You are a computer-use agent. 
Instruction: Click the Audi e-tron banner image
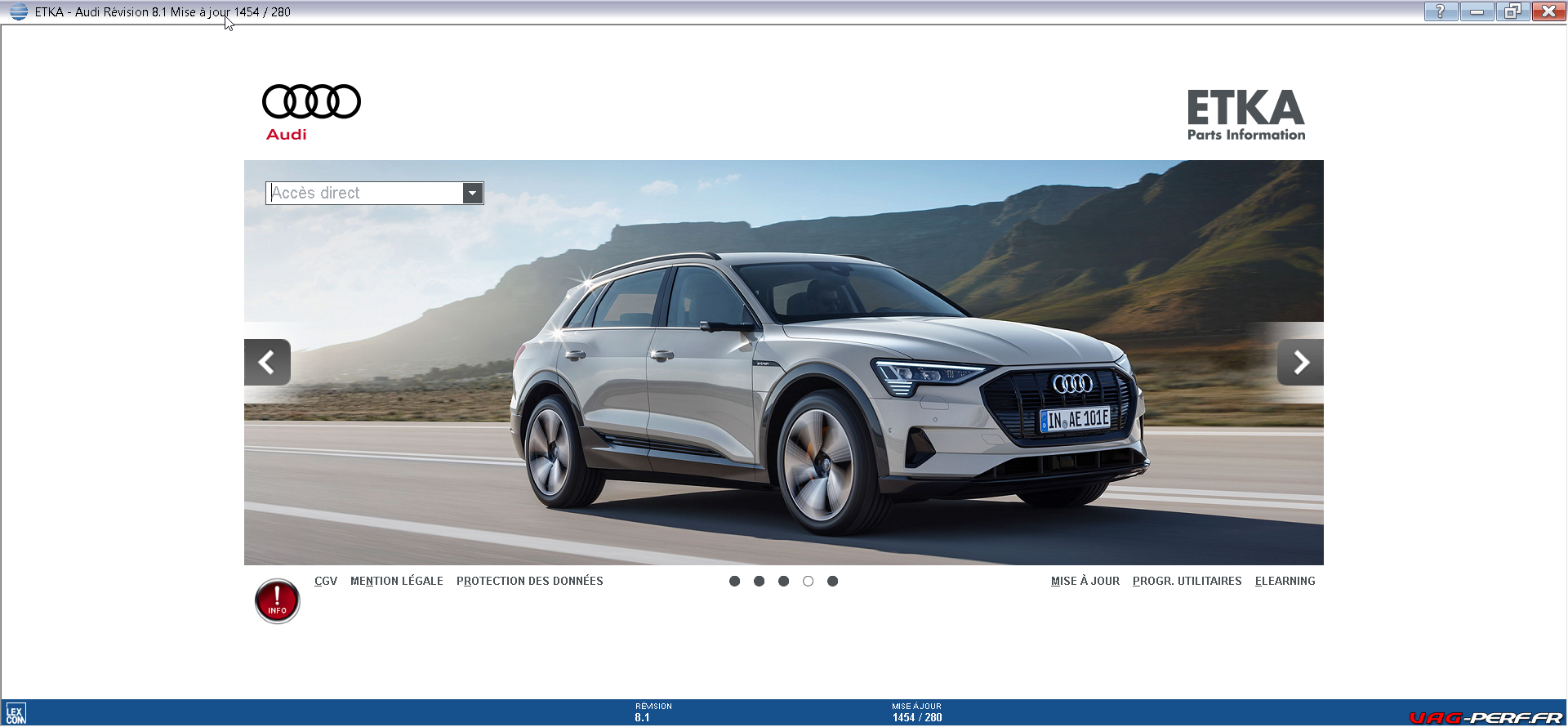pyautogui.click(x=784, y=363)
